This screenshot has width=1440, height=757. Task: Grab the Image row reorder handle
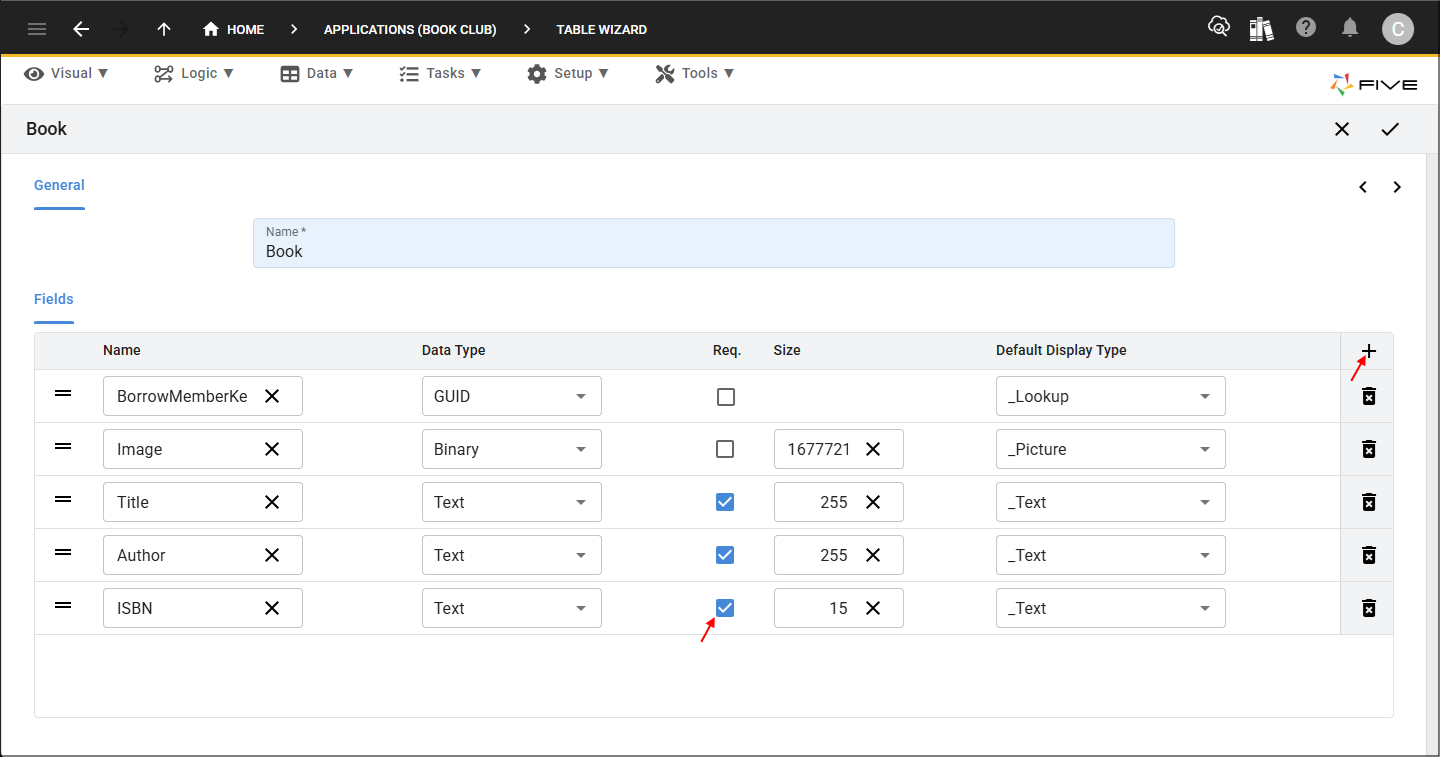[x=63, y=446]
